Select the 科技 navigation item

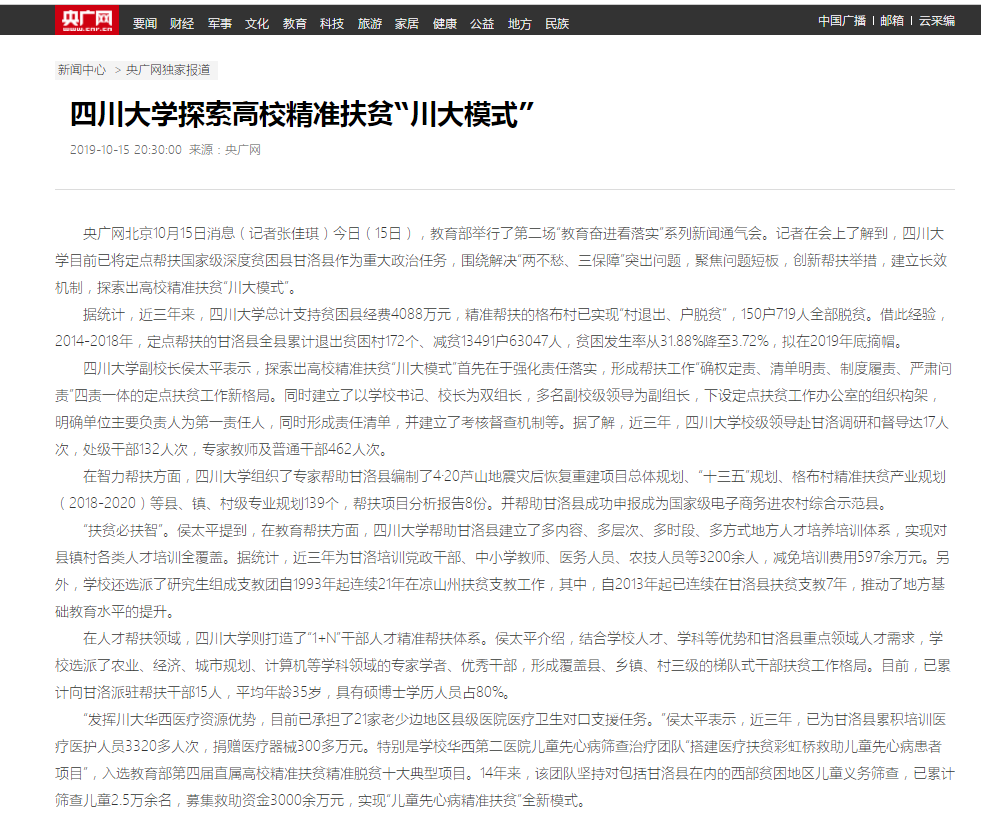point(332,24)
